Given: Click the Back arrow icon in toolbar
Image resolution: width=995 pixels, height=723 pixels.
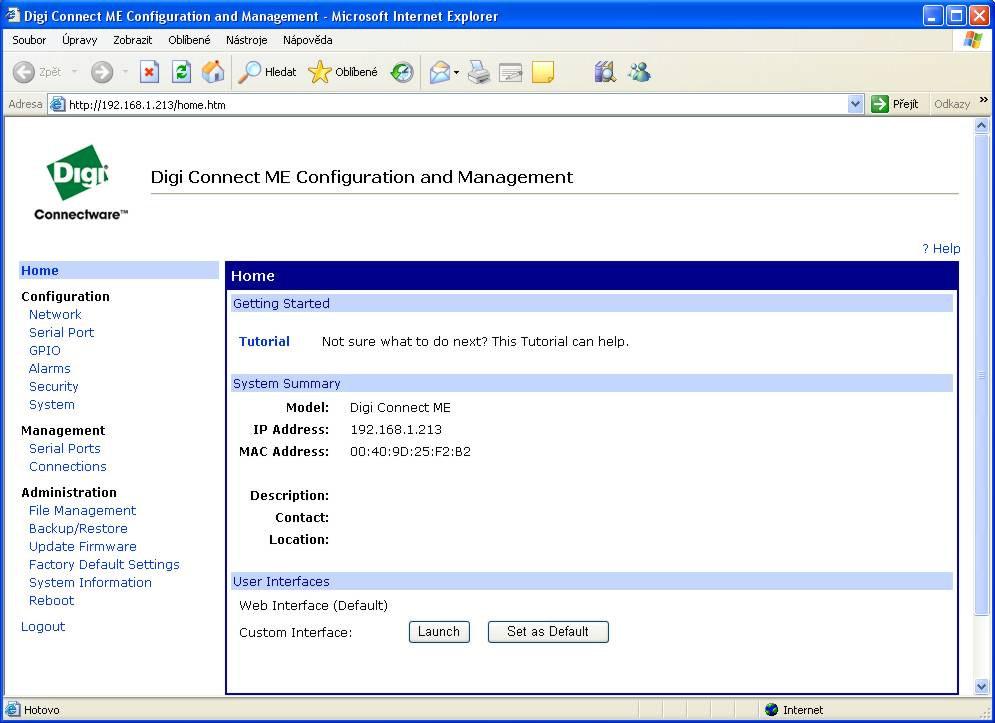Looking at the screenshot, I should pos(24,72).
